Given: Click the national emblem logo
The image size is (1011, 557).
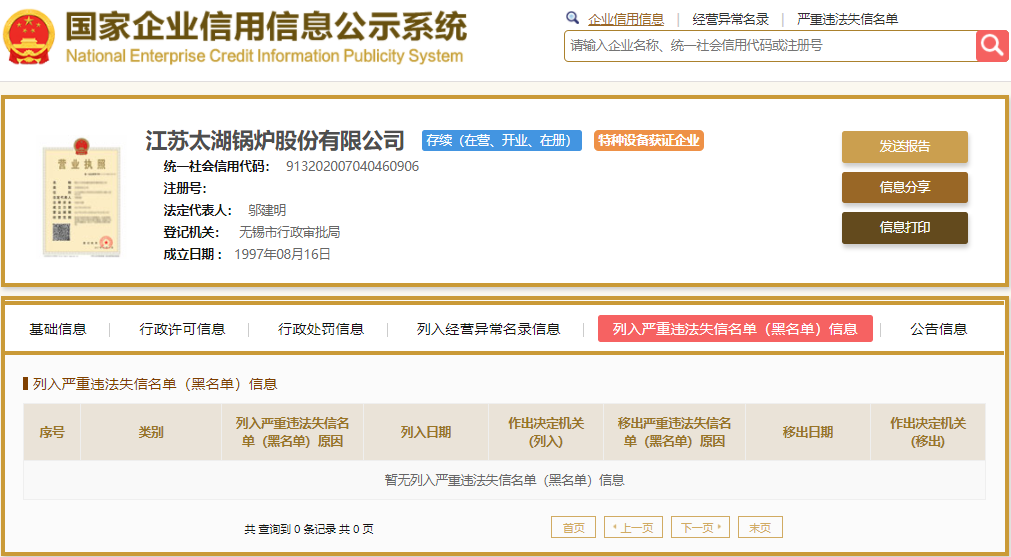Looking at the screenshot, I should pos(28,37).
